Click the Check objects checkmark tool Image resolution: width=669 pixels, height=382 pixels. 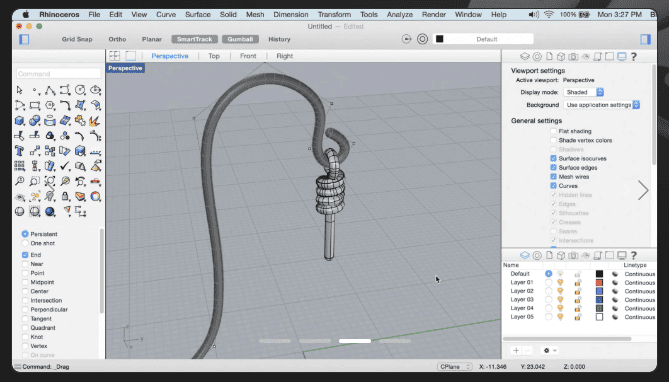pyautogui.click(x=65, y=166)
